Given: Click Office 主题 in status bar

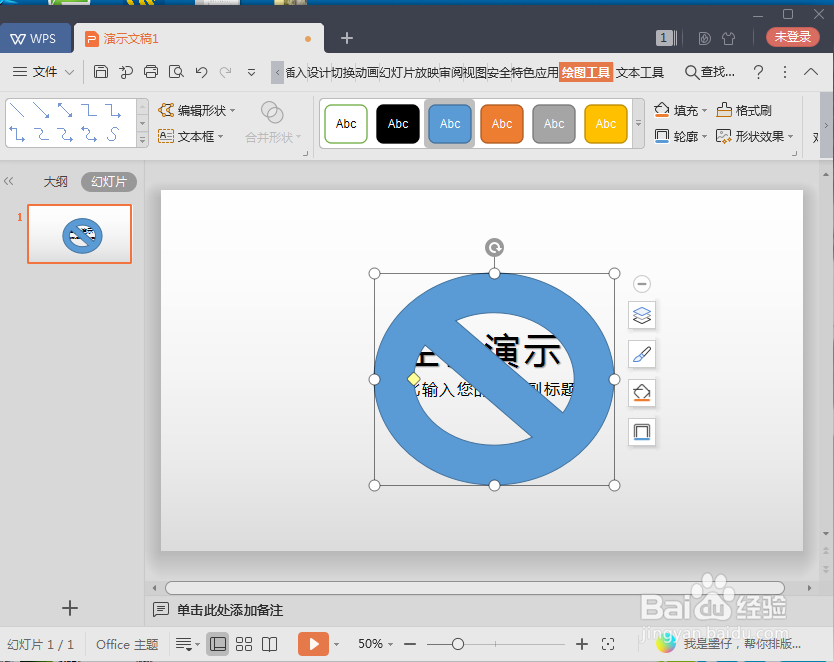Looking at the screenshot, I should coord(127,644).
